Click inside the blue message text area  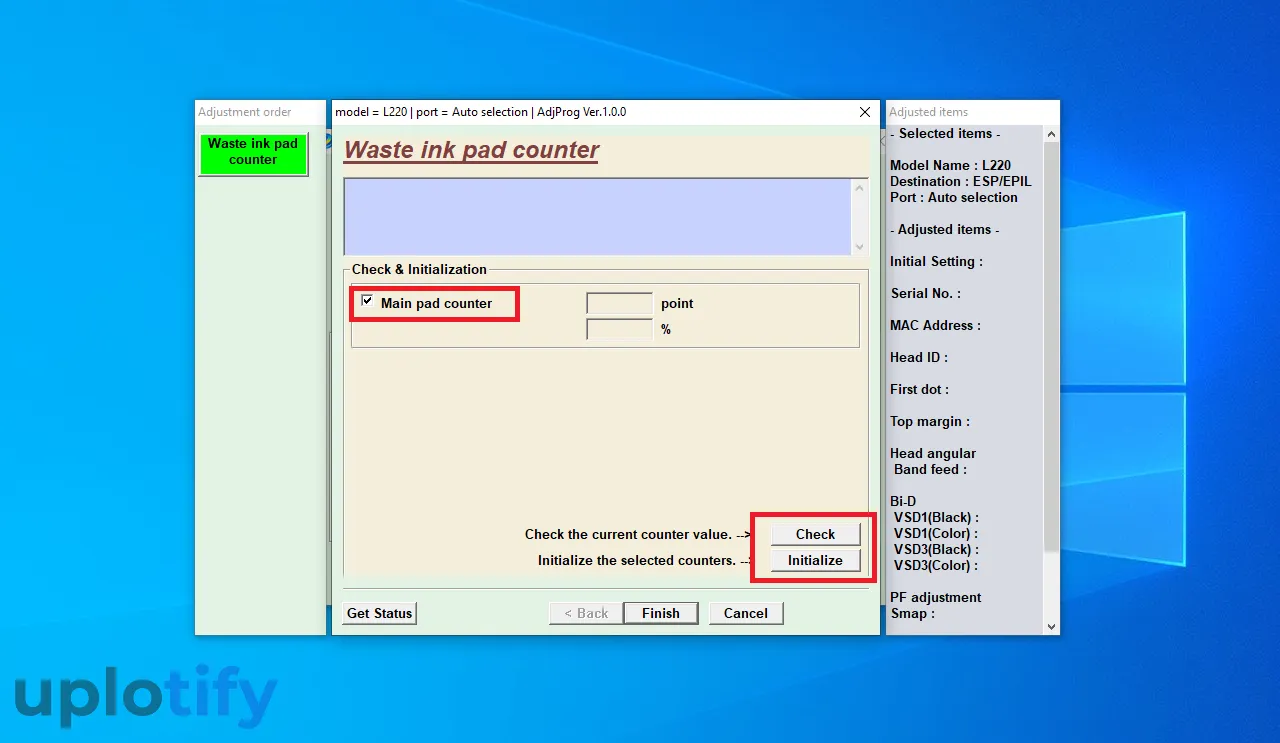pyautogui.click(x=597, y=216)
